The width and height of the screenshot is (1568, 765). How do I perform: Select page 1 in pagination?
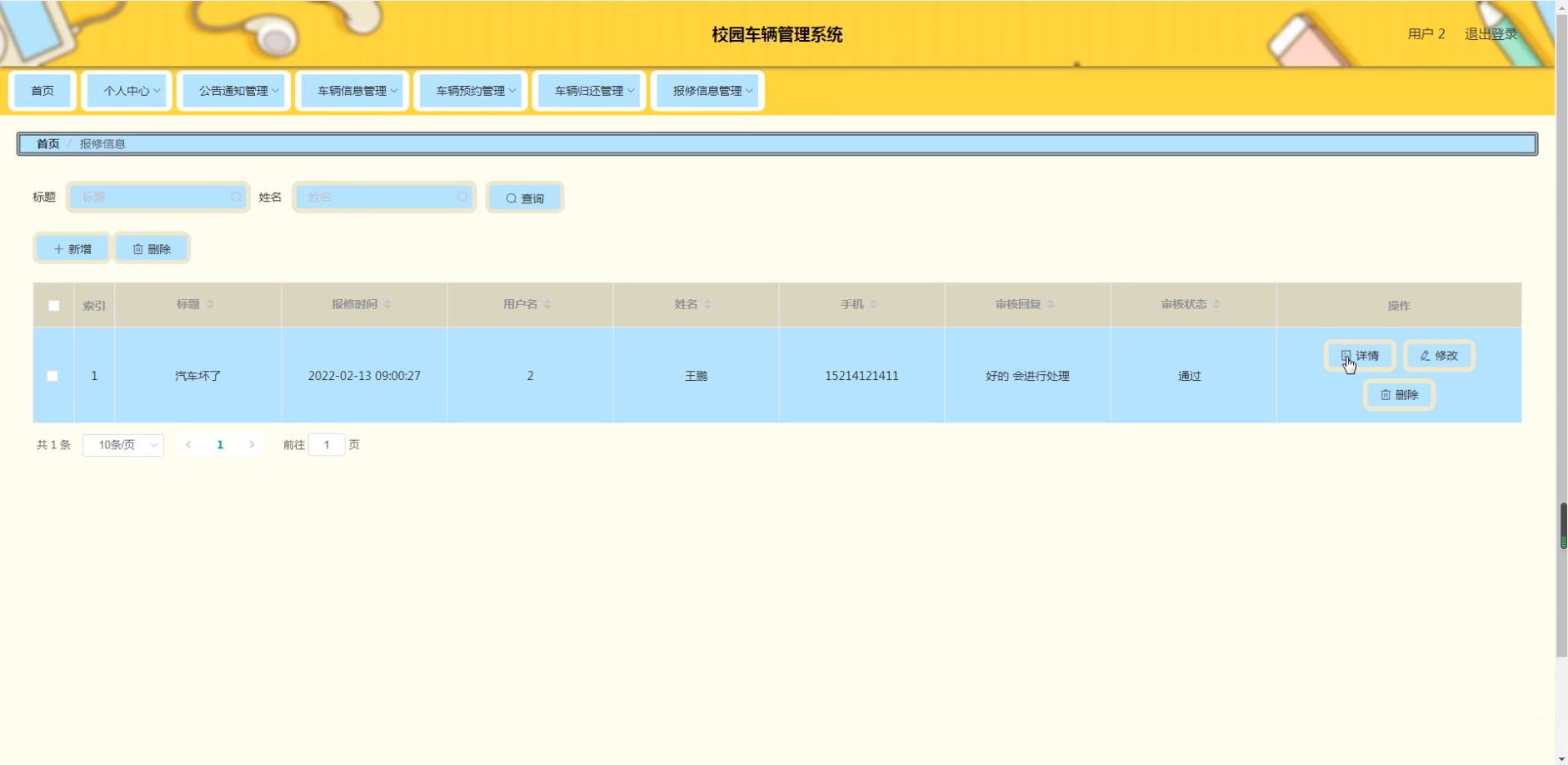(x=220, y=445)
